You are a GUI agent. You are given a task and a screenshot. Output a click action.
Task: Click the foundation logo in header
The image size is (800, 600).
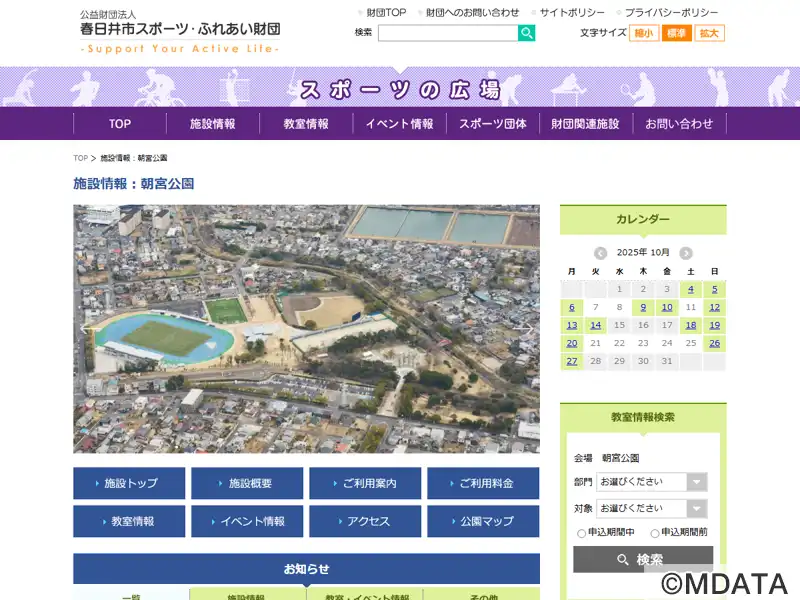(180, 31)
